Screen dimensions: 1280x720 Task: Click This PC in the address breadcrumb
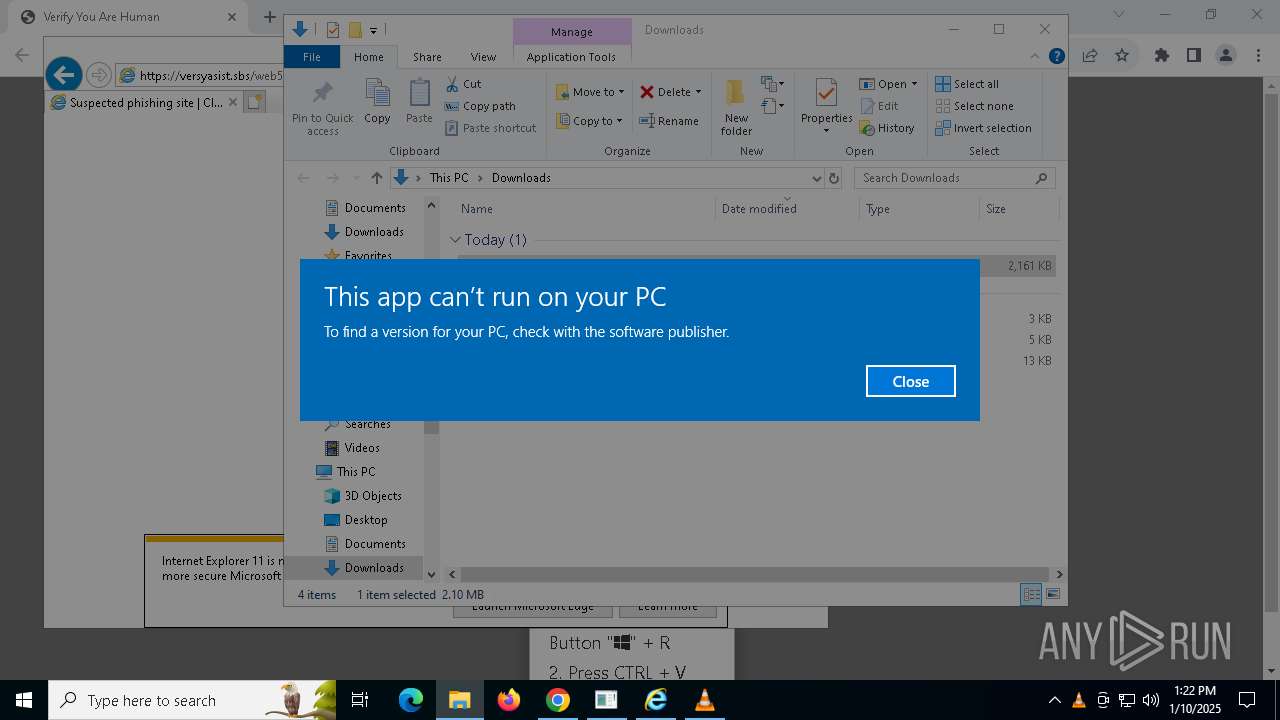point(449,178)
